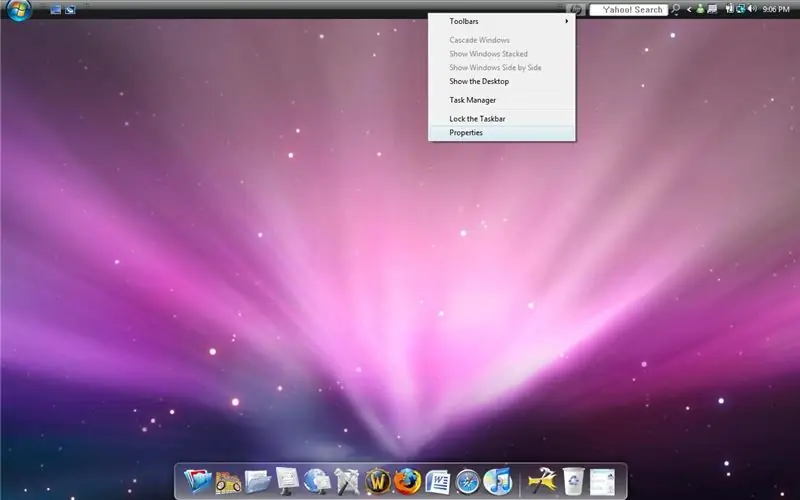Click the green messenger buddy tray icon

click(x=701, y=9)
